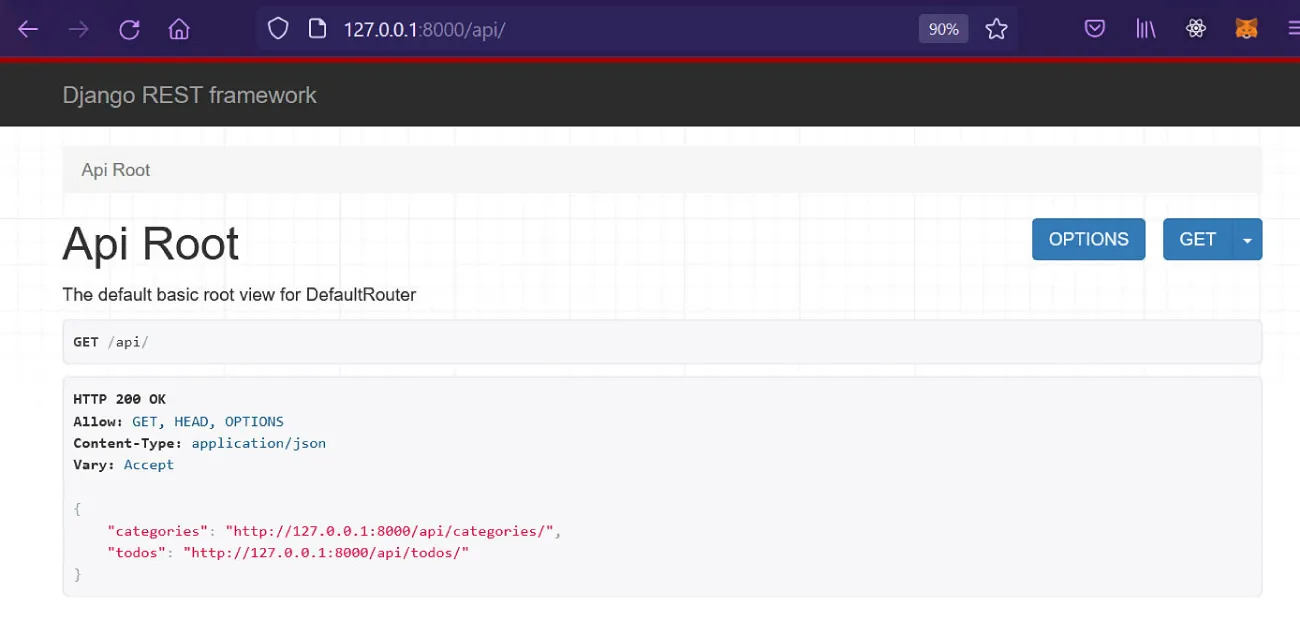Viewport: 1300px width, 617px height.
Task: Save this page to Pocket
Action: [x=1093, y=28]
